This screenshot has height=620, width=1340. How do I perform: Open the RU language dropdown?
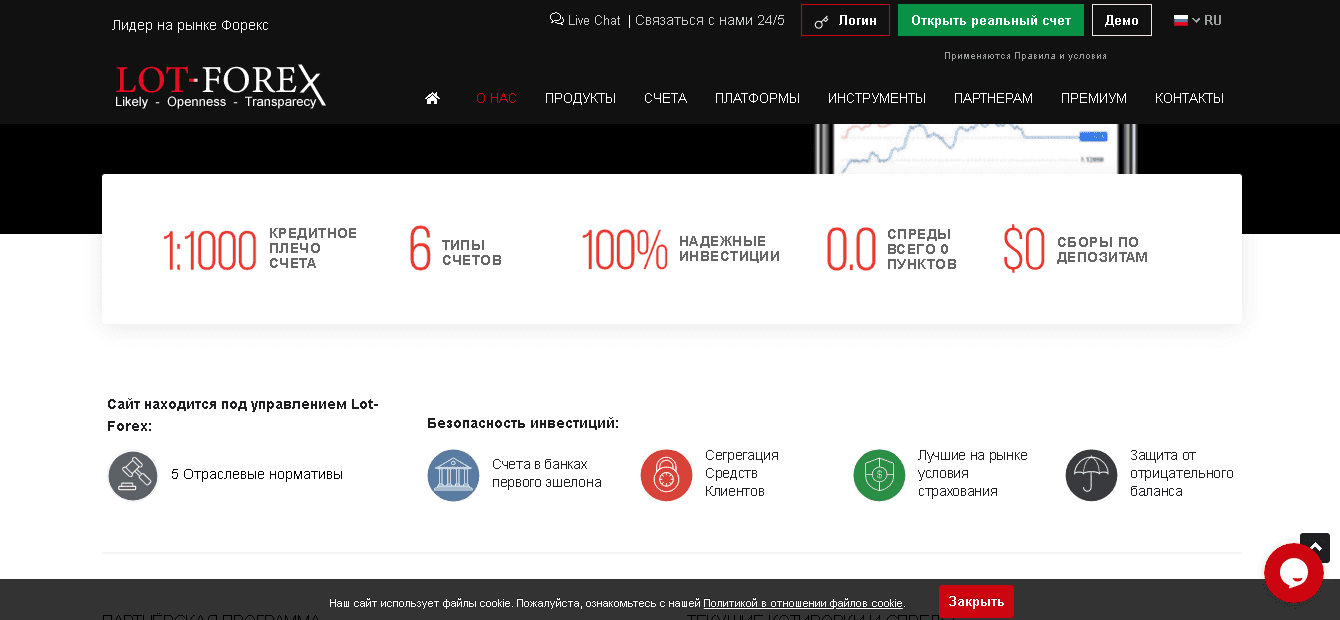click(1197, 20)
